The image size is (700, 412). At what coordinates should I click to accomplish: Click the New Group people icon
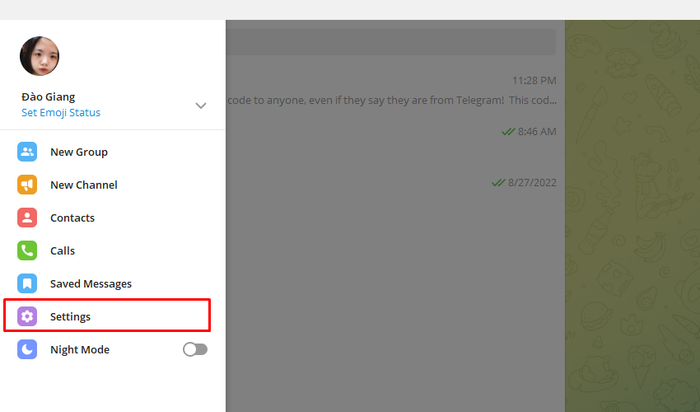27,152
